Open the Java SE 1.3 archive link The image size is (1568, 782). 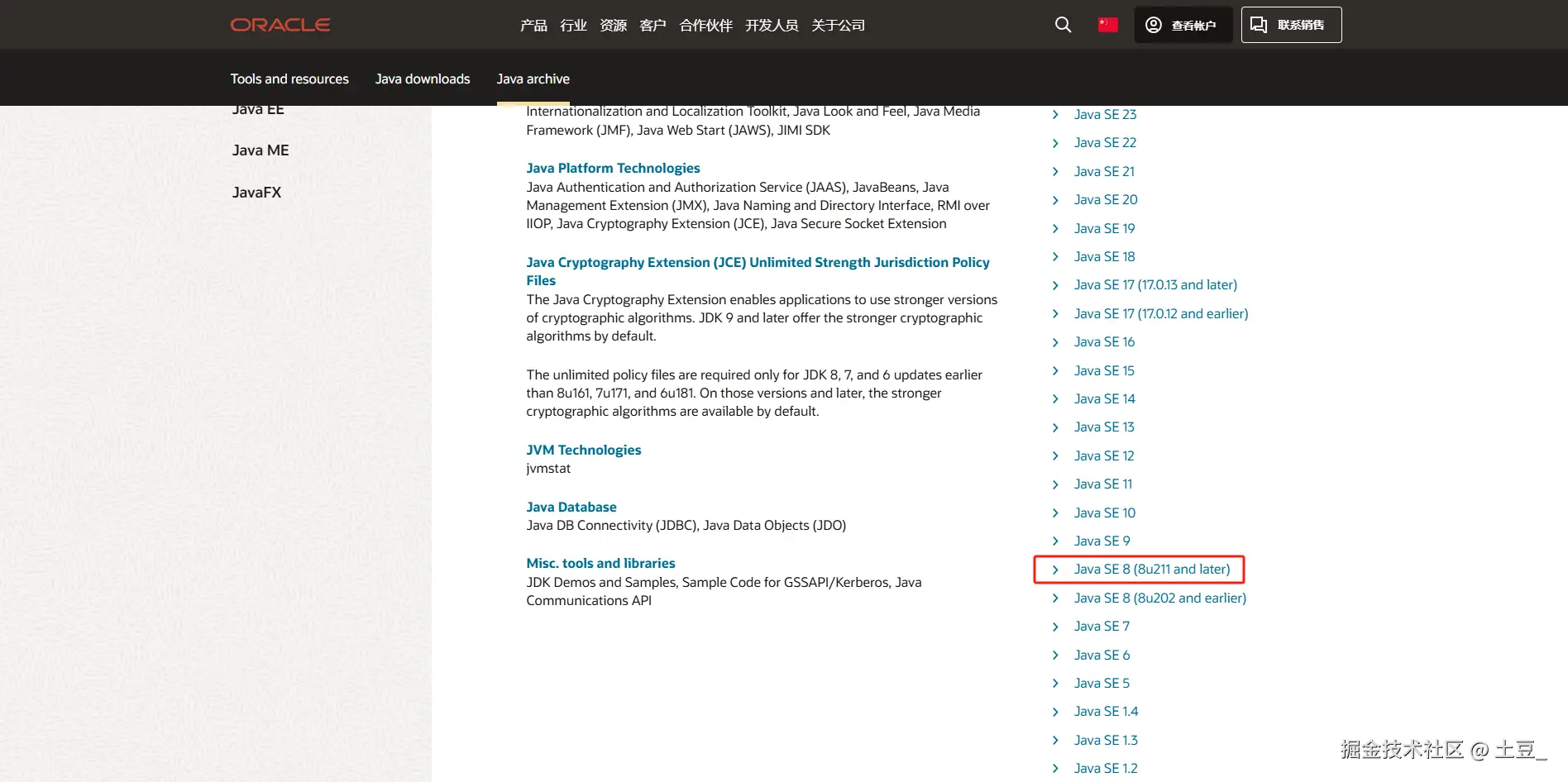tap(1106, 740)
